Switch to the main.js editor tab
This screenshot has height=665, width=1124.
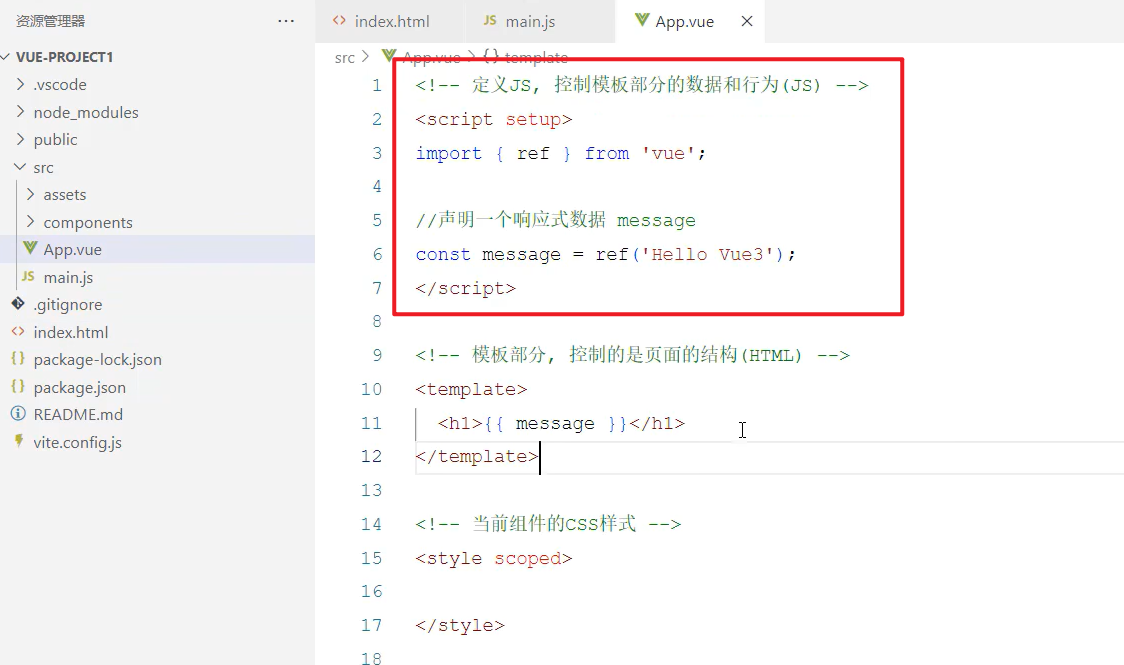540,21
